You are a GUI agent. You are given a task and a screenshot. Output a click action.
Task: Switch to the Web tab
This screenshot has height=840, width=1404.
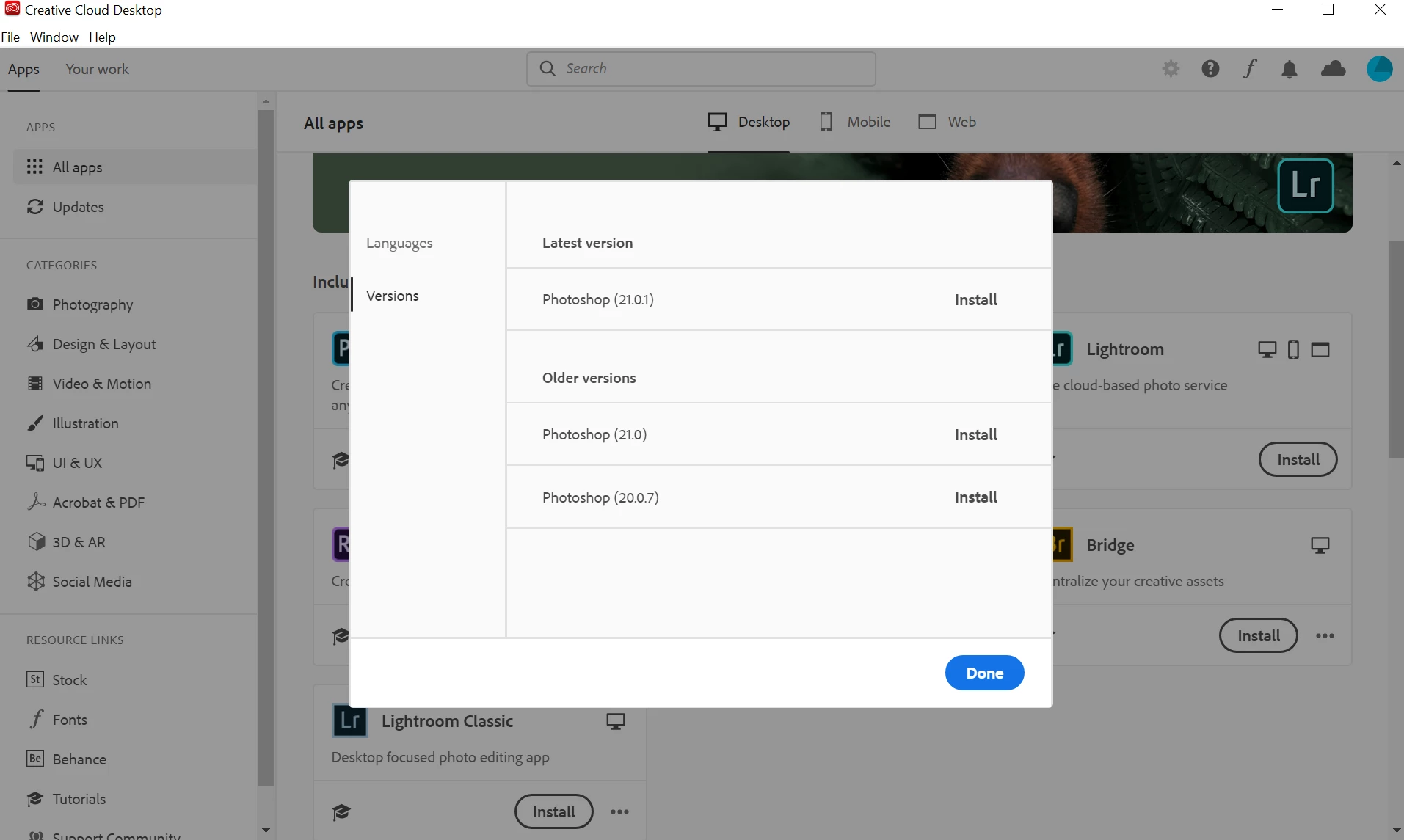tap(947, 122)
